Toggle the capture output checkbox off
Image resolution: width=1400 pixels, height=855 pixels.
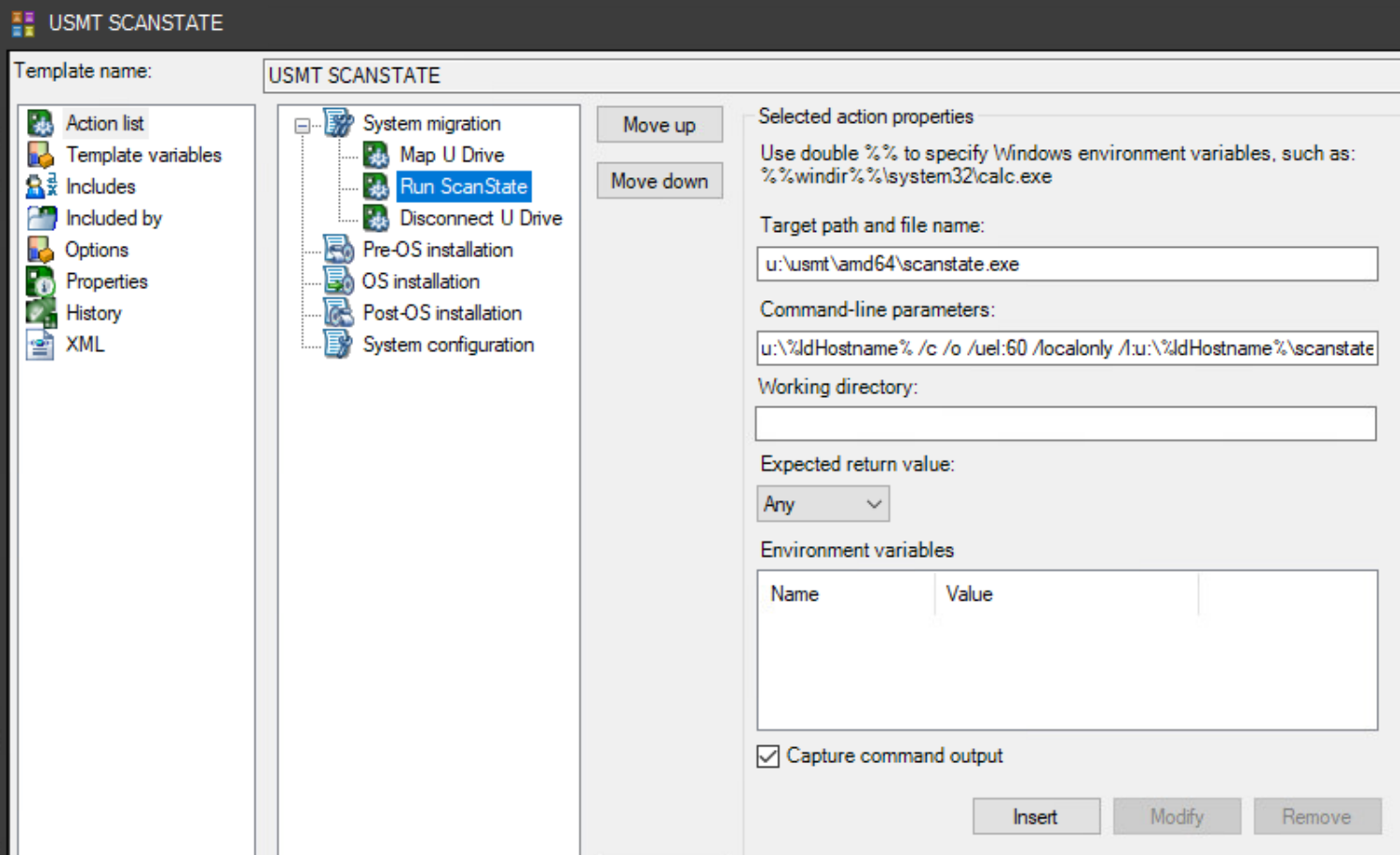point(767,756)
